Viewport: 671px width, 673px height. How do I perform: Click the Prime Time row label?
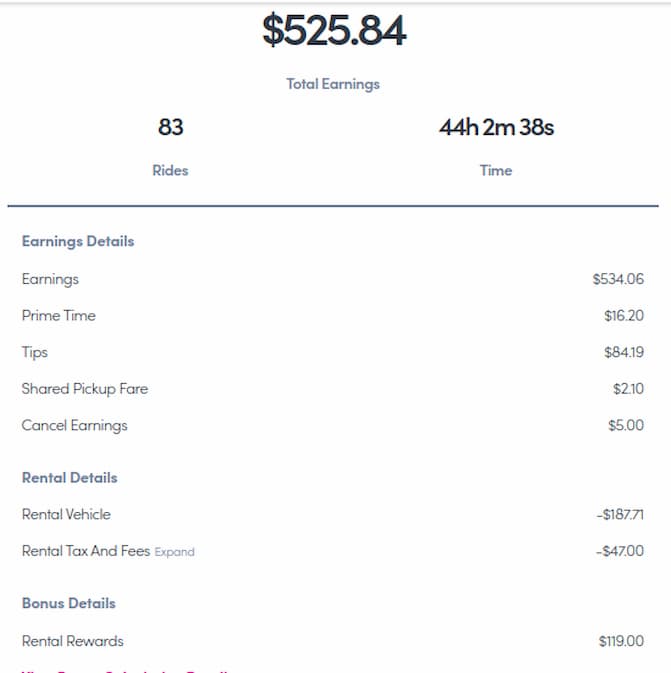(x=59, y=315)
